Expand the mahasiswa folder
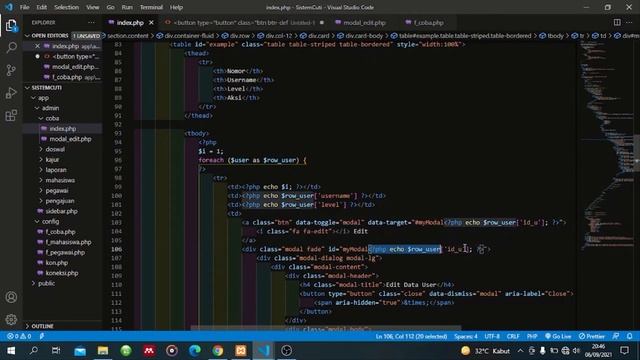 coord(62,180)
